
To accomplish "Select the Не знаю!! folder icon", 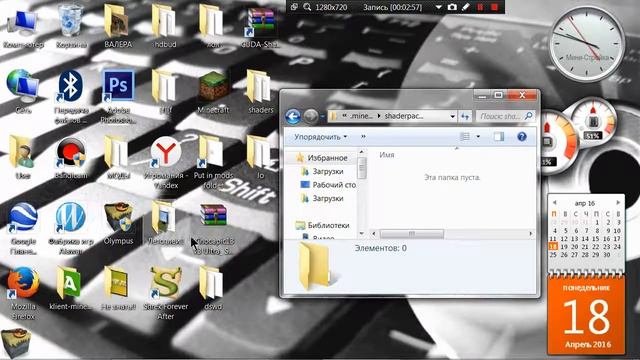I will 118,288.
